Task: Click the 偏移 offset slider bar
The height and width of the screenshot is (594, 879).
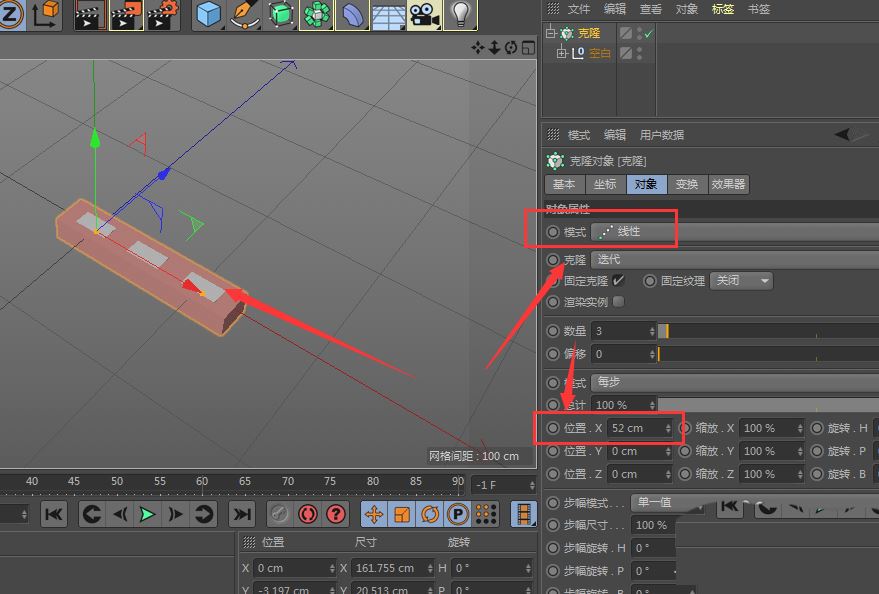Action: 768,354
